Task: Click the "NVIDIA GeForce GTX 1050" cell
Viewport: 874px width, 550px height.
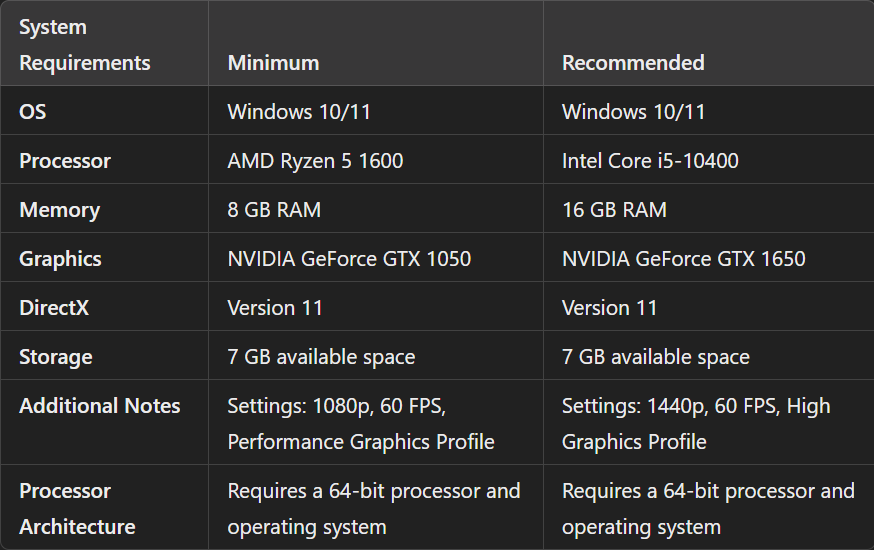Action: point(349,259)
